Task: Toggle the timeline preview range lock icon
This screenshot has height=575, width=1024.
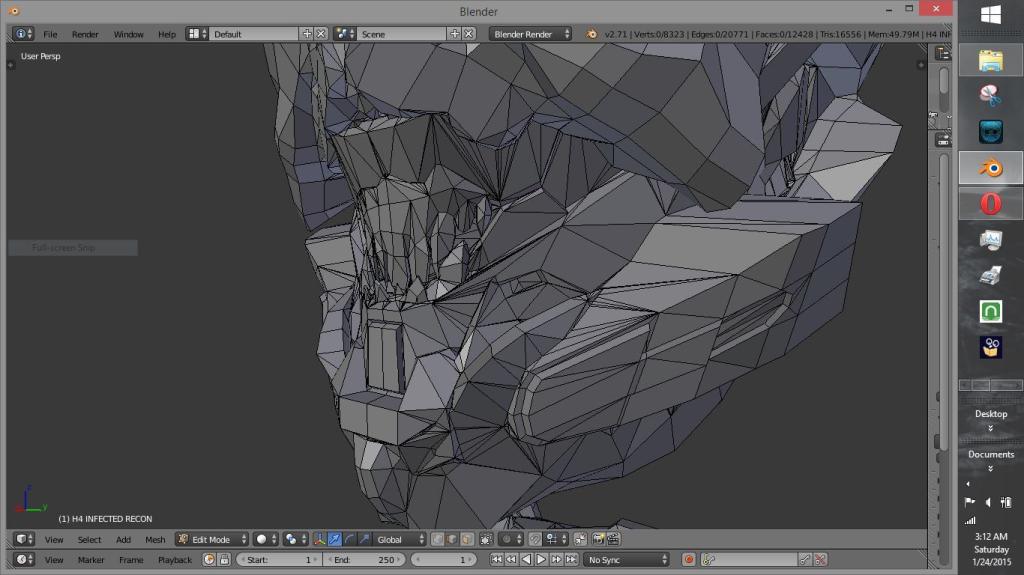Action: [x=224, y=560]
